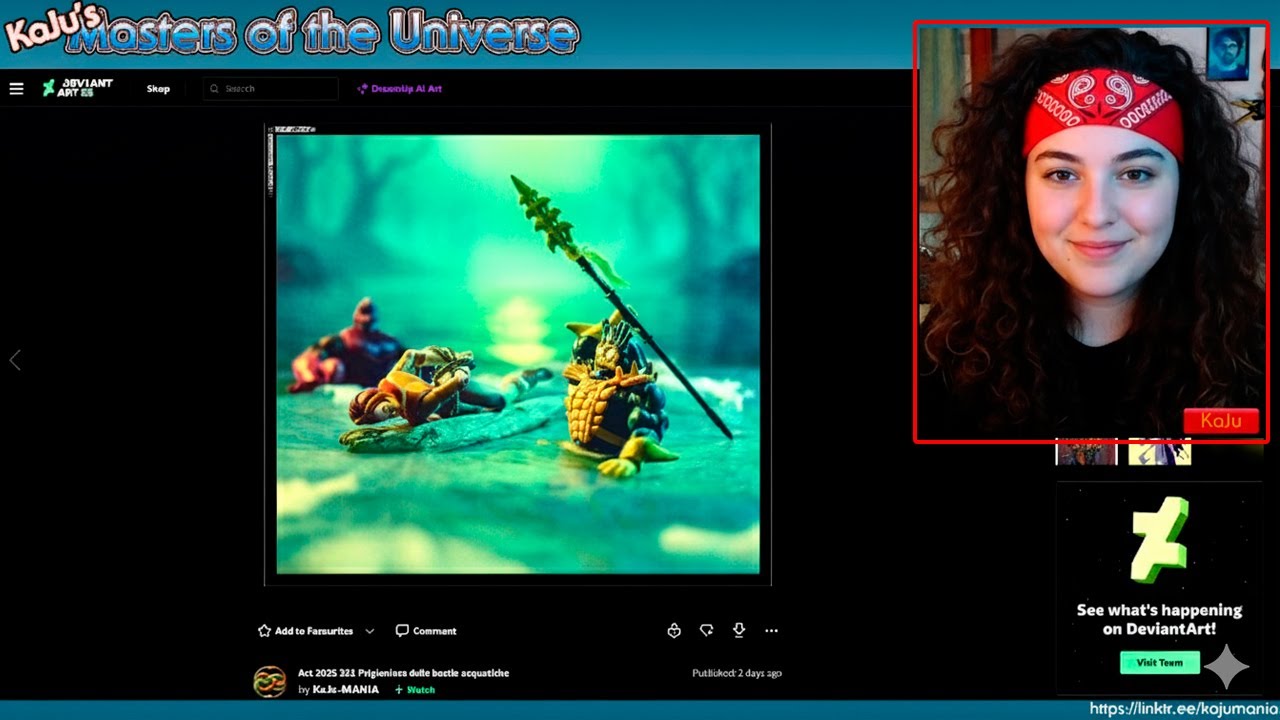Click the KaJu name tag on webcam
Viewport: 1280px width, 720px height.
click(x=1221, y=421)
